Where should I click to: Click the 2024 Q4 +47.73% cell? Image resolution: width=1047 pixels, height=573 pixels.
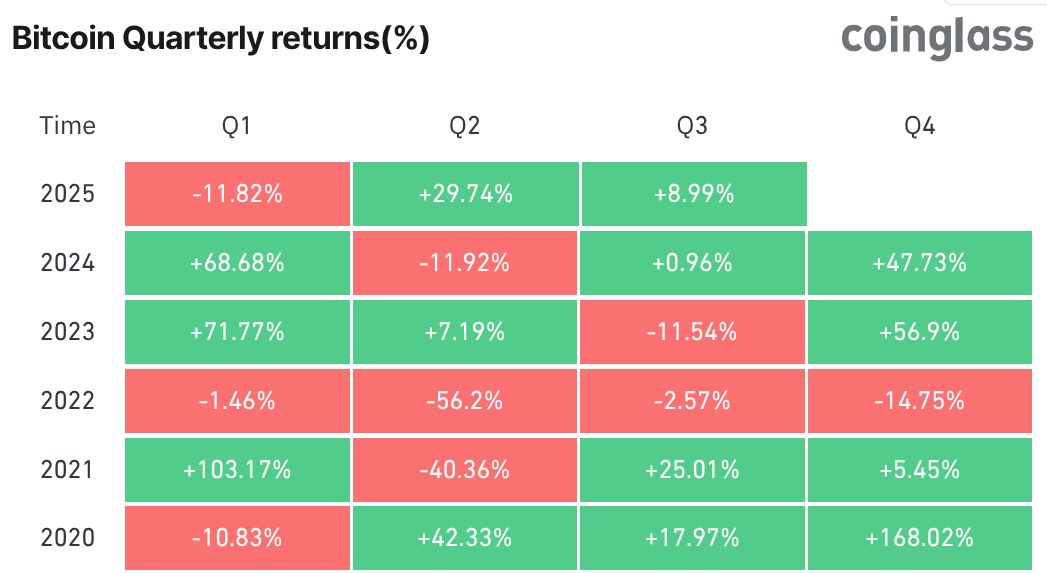pyautogui.click(x=920, y=263)
